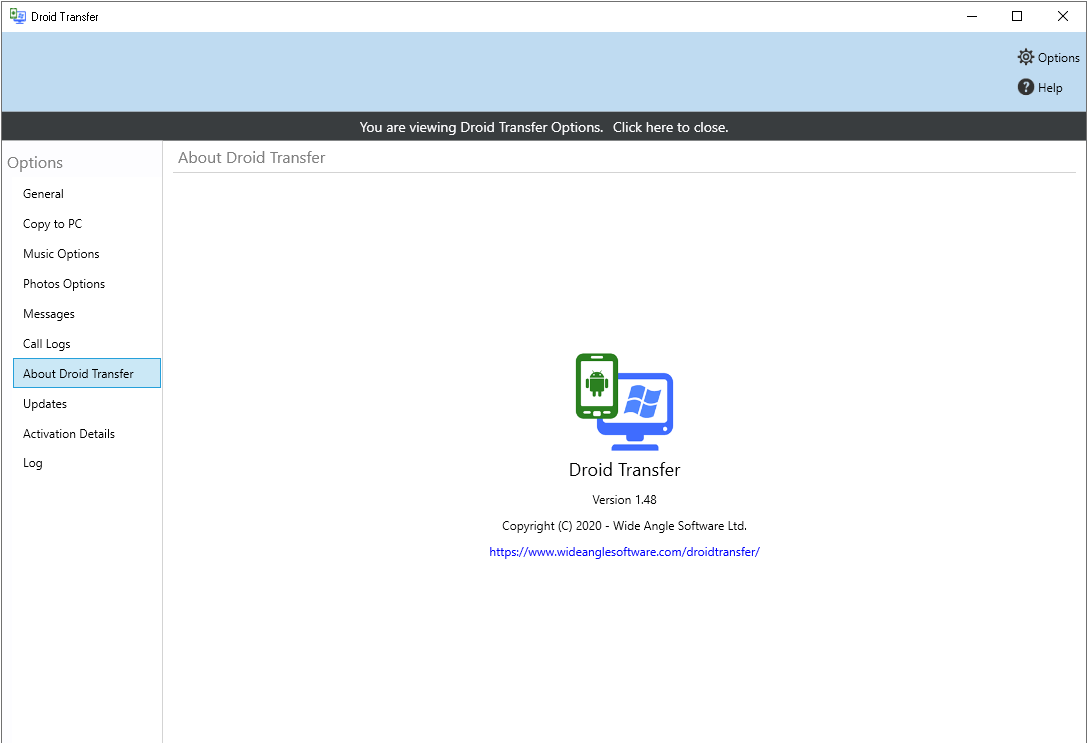Go to Photos Options

[x=87, y=283]
